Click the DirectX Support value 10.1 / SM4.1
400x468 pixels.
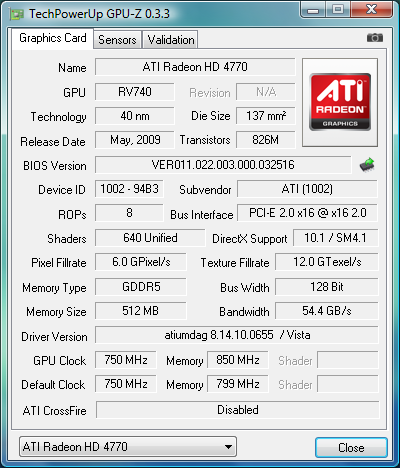(335, 238)
